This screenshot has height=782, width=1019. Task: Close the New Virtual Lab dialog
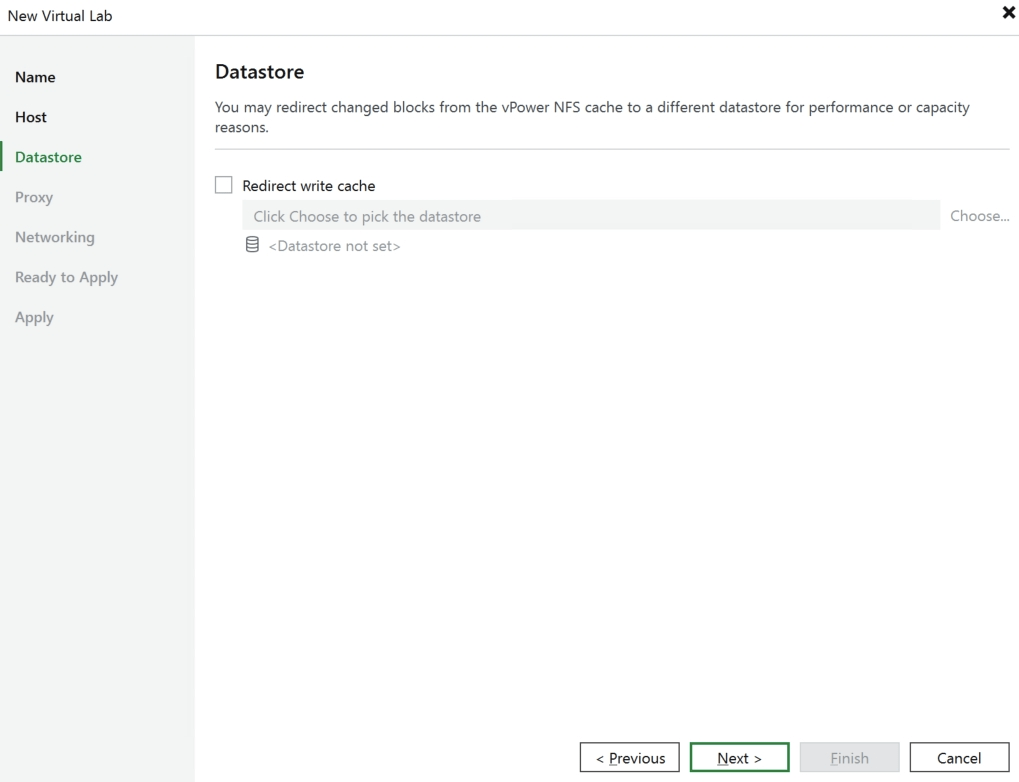[x=1009, y=12]
